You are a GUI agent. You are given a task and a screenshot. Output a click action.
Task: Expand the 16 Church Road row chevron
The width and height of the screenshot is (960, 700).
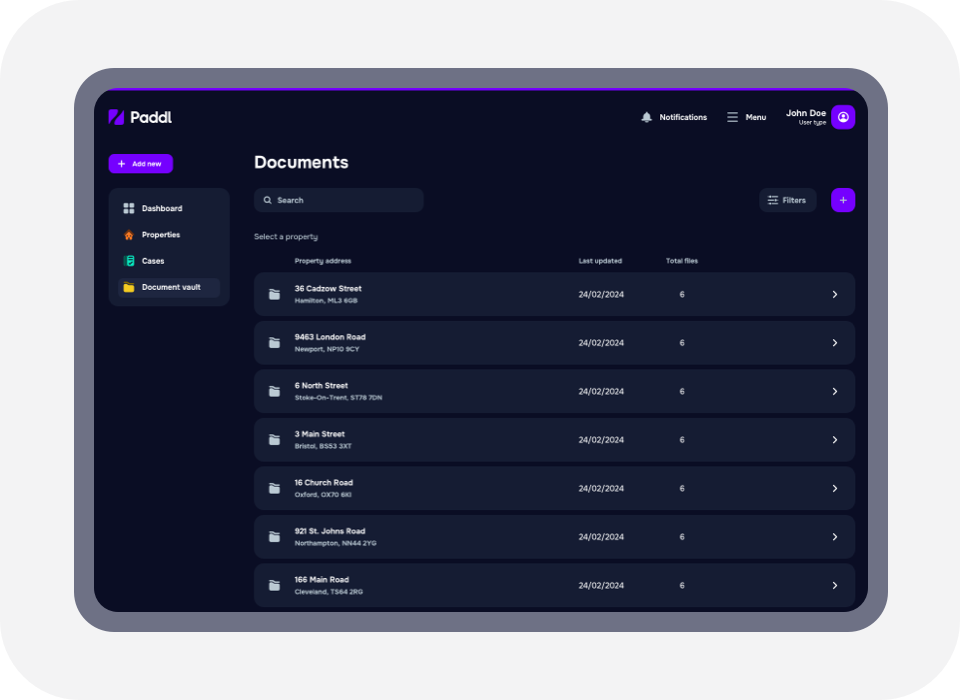pyautogui.click(x=835, y=488)
